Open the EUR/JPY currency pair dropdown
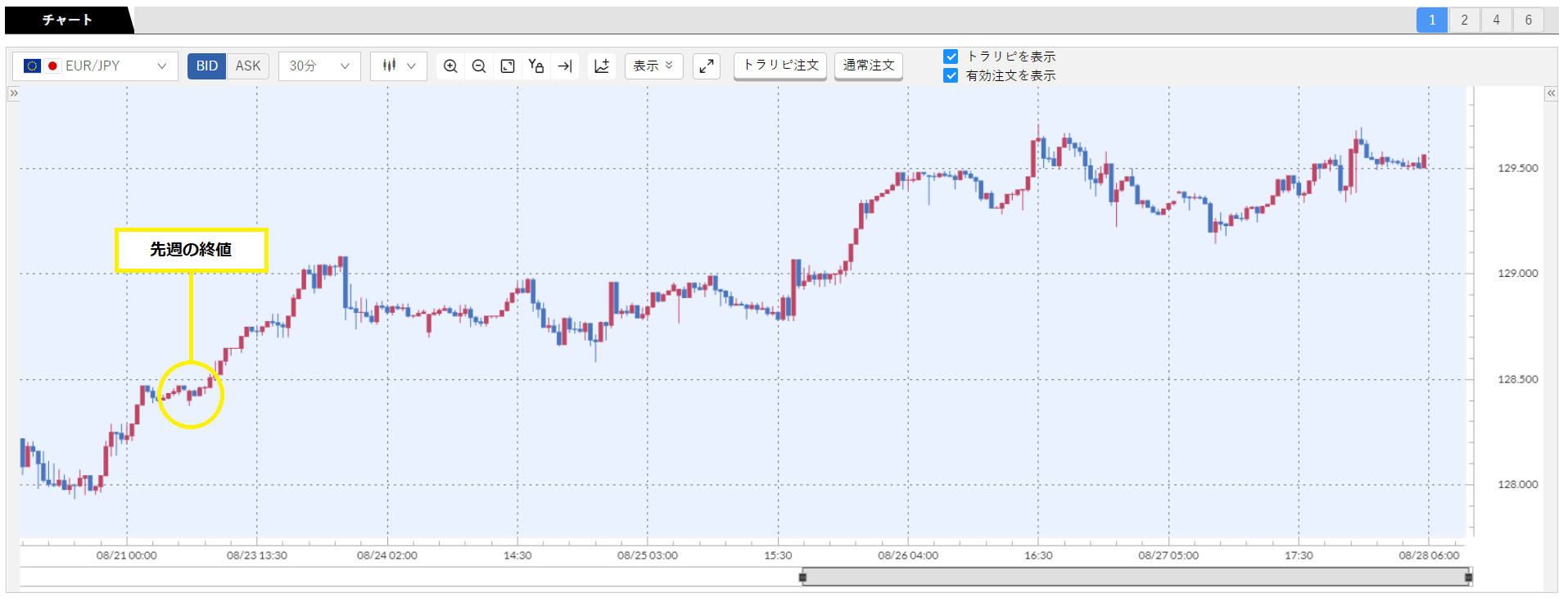 tap(95, 66)
